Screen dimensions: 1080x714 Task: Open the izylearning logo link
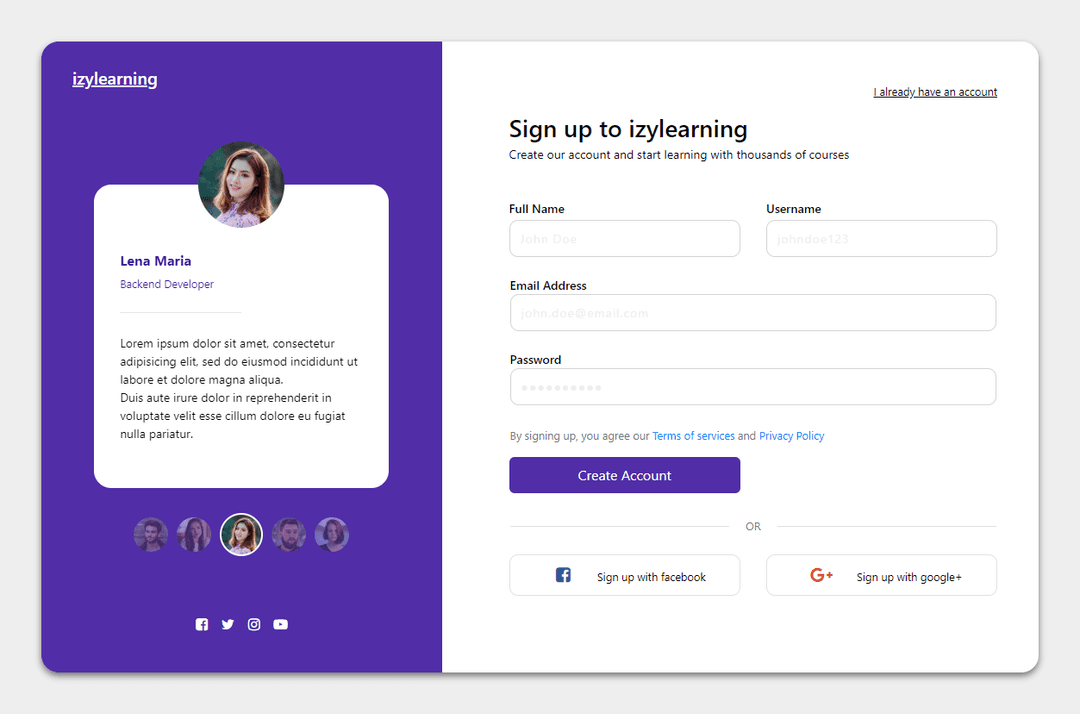click(x=113, y=78)
